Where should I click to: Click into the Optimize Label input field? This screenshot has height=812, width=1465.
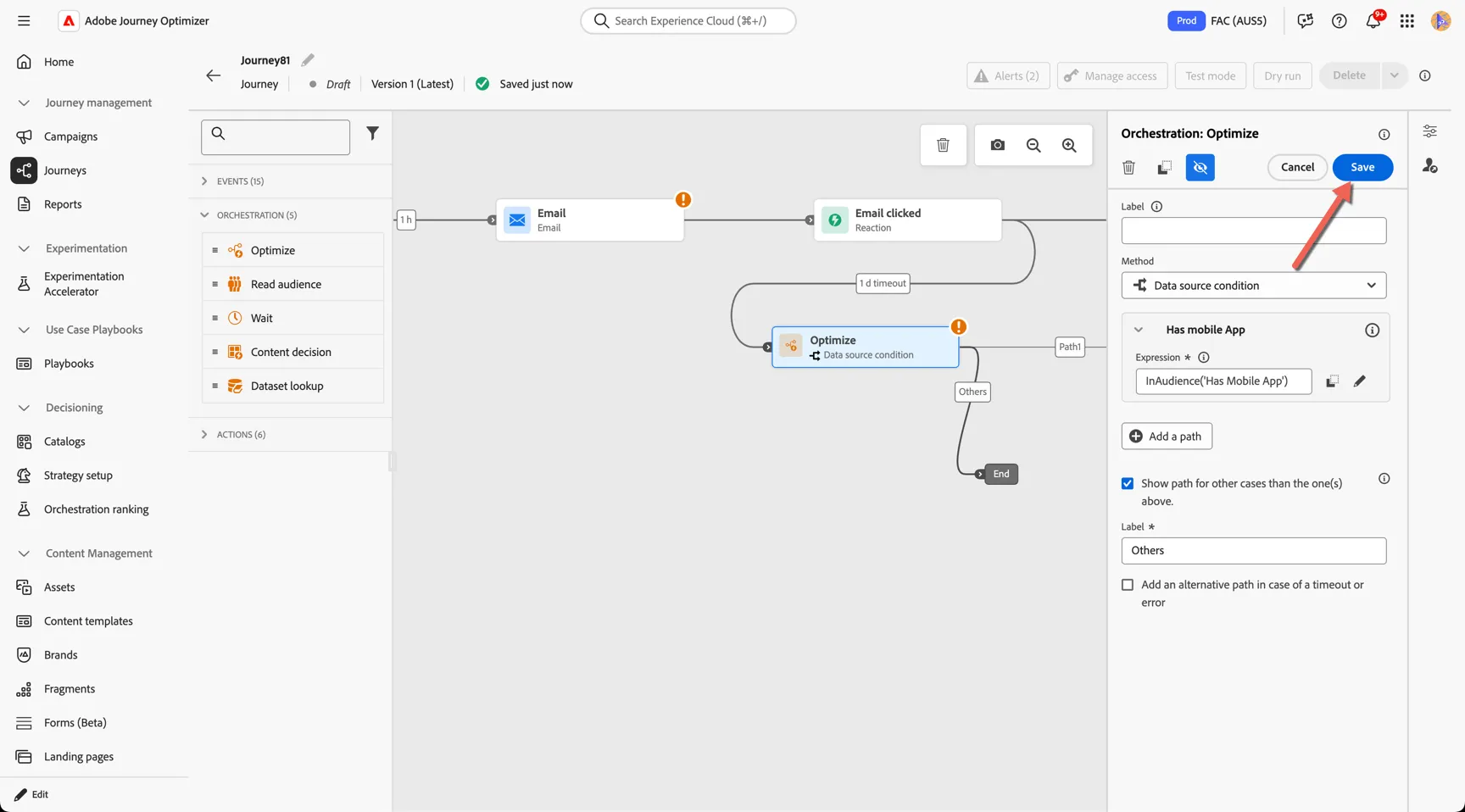click(1254, 231)
